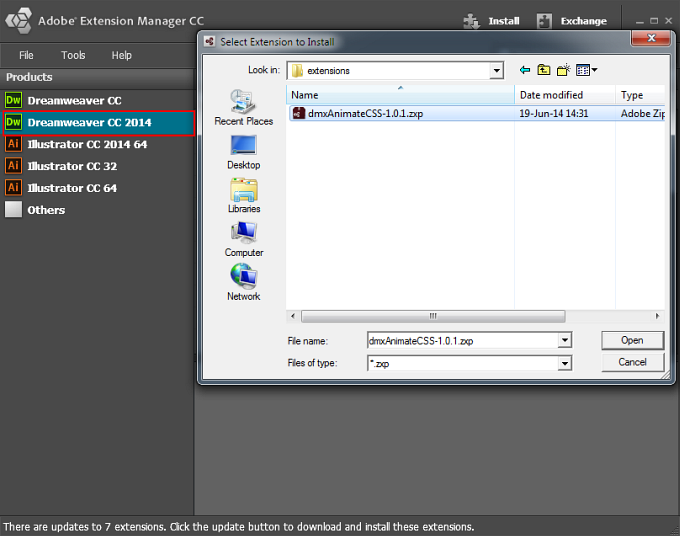This screenshot has height=536, width=680.
Task: Click the Exchange text button
Action: [583, 21]
